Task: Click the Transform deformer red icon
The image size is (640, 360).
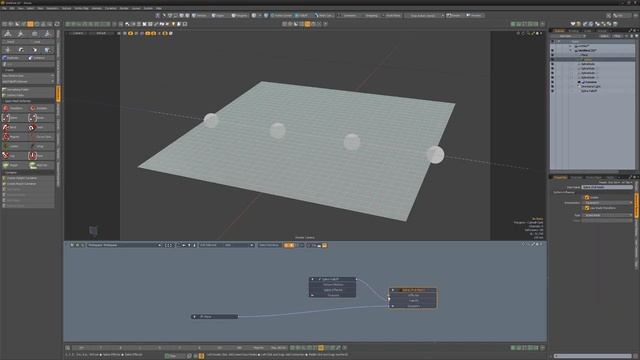Action: [x=6, y=108]
